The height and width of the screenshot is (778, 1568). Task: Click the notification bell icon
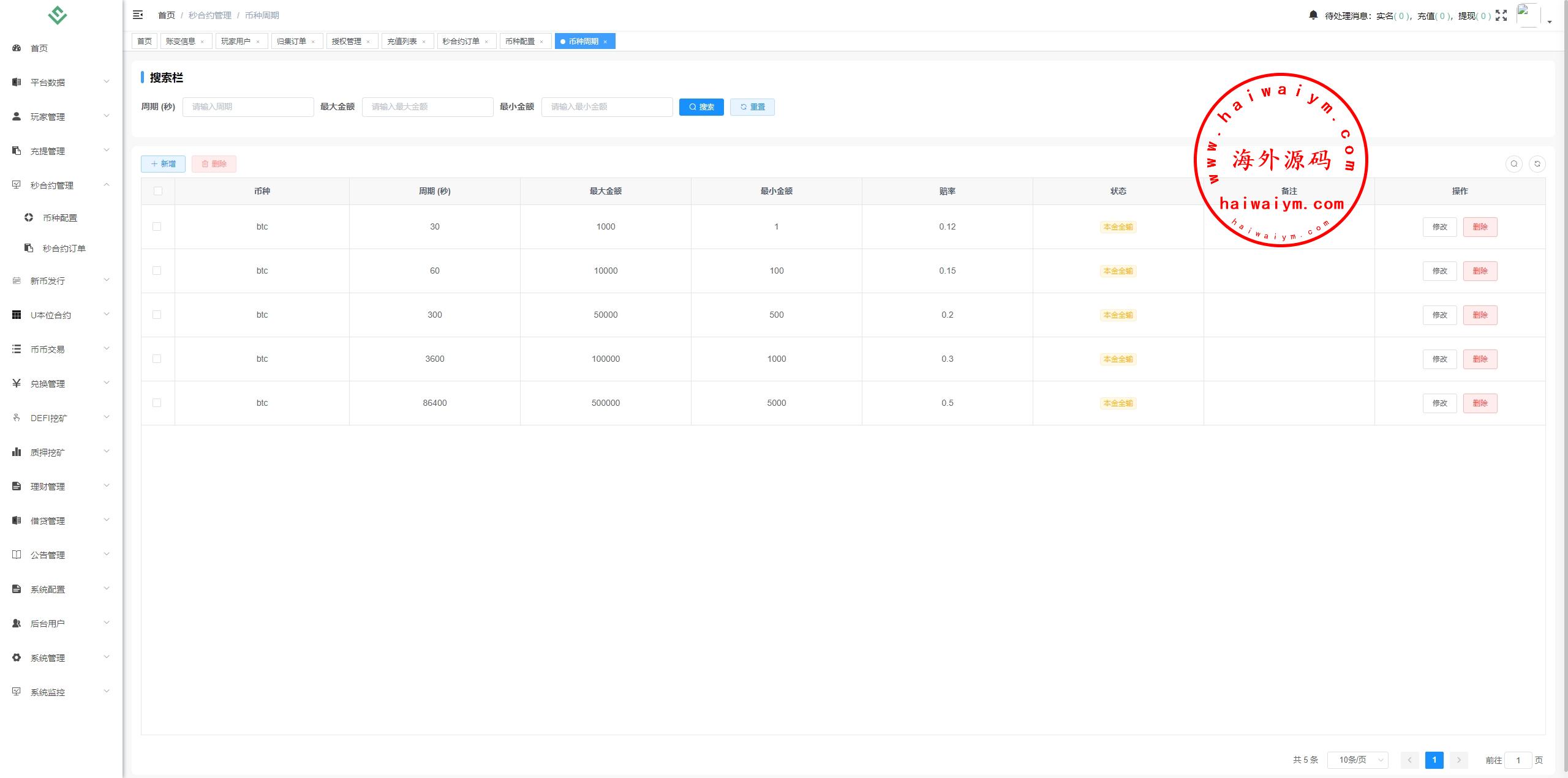(1313, 15)
